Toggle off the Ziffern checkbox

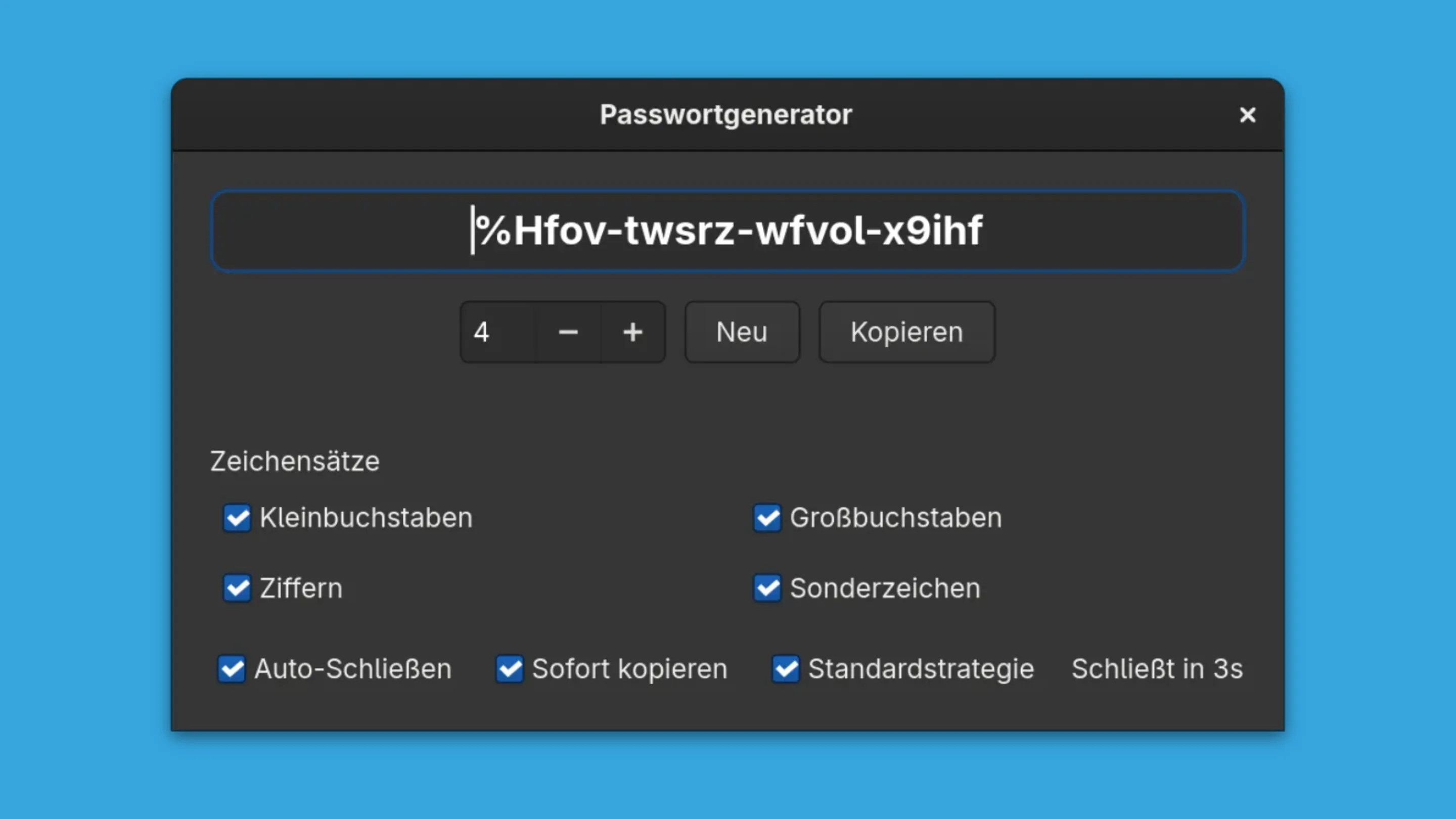pyautogui.click(x=237, y=588)
